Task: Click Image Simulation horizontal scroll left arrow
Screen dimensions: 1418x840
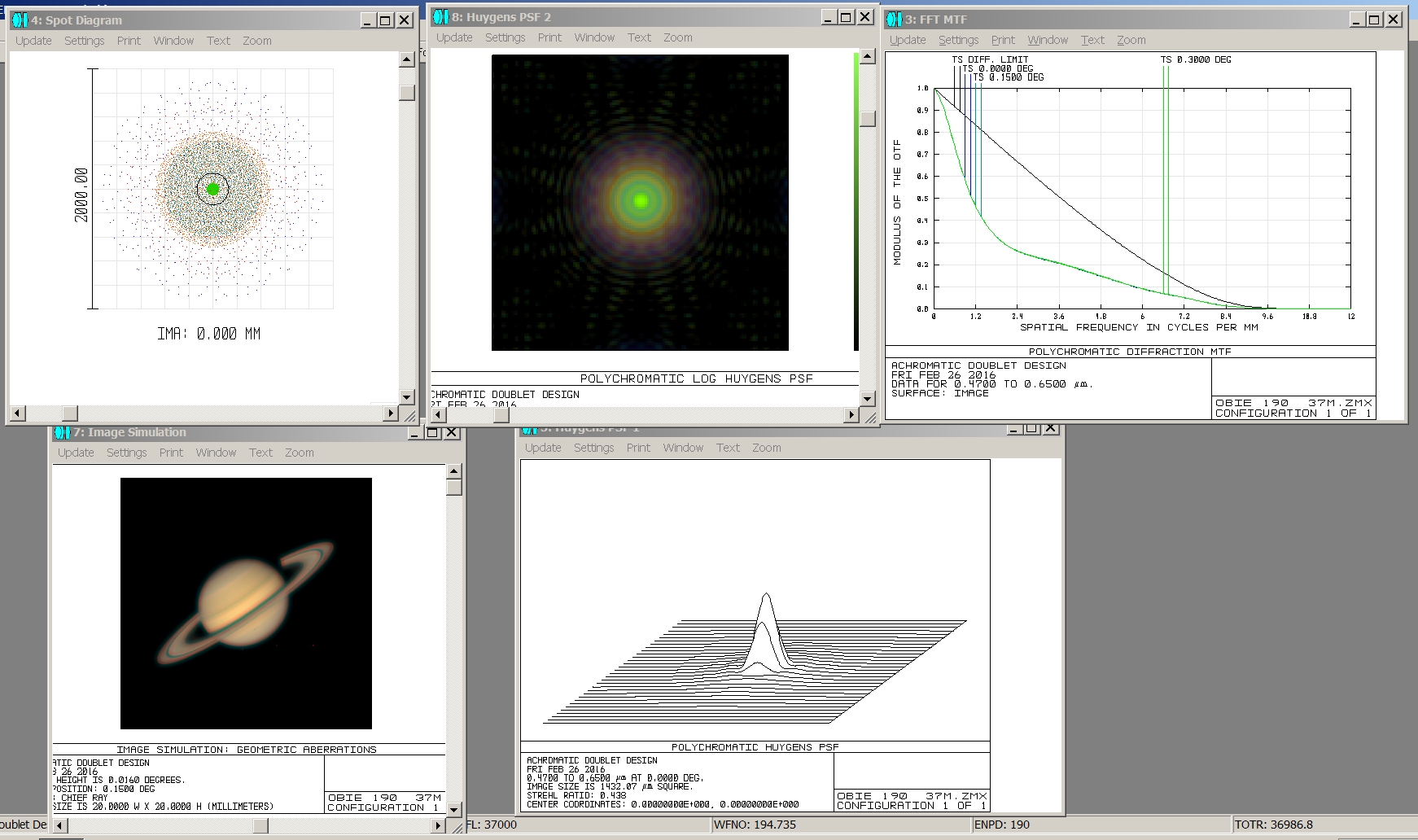Action: (x=59, y=825)
